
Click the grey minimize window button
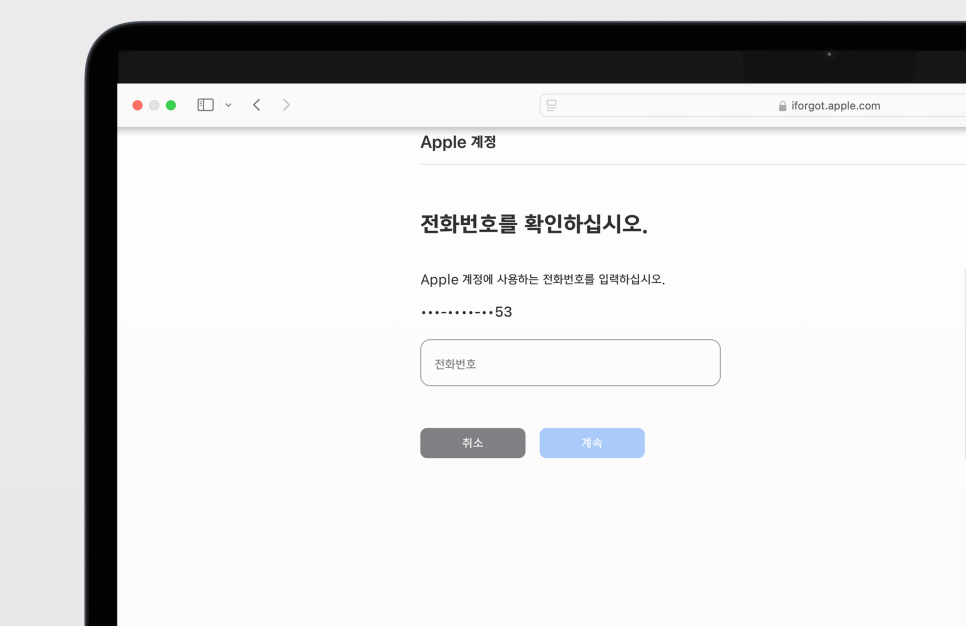[154, 105]
